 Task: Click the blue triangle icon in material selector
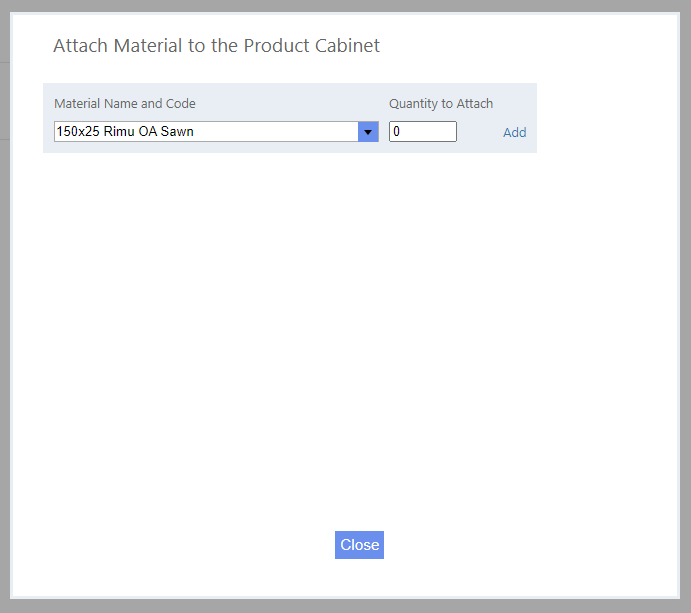click(x=368, y=132)
